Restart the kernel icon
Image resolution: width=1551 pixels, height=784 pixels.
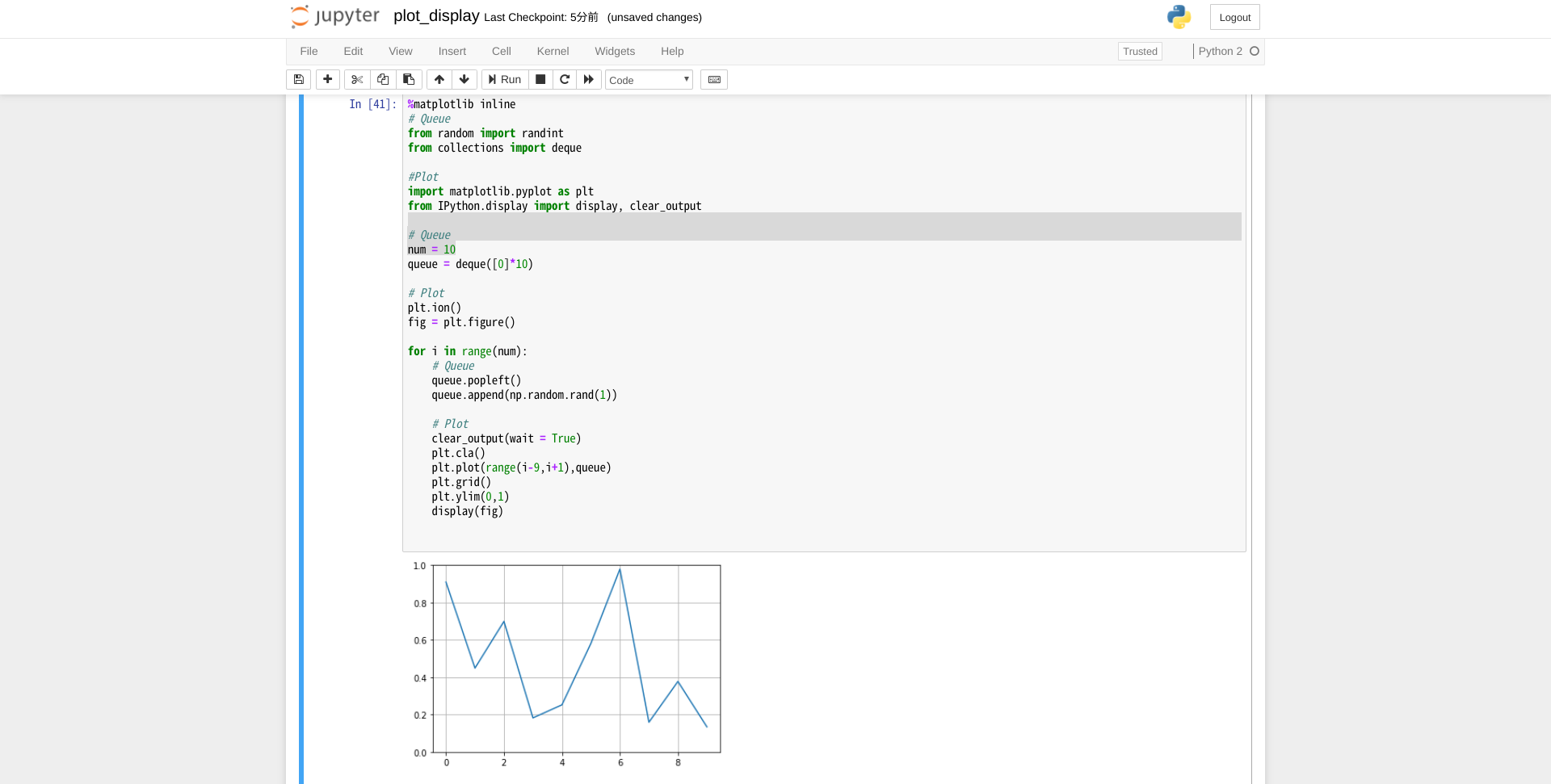565,79
